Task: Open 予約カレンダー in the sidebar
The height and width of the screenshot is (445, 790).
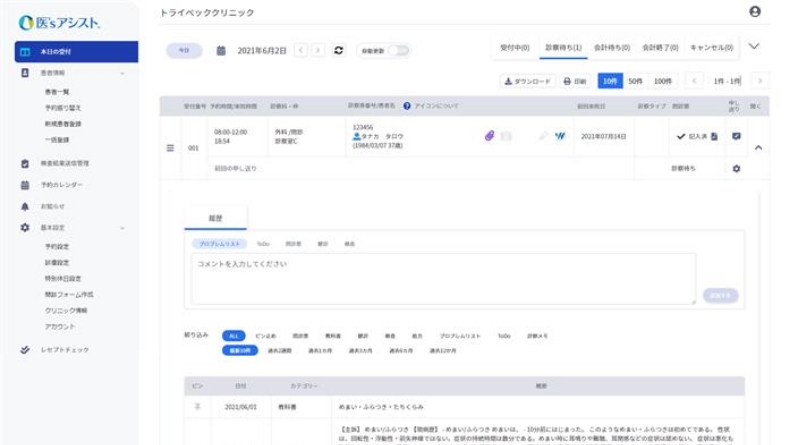Action: tap(62, 185)
